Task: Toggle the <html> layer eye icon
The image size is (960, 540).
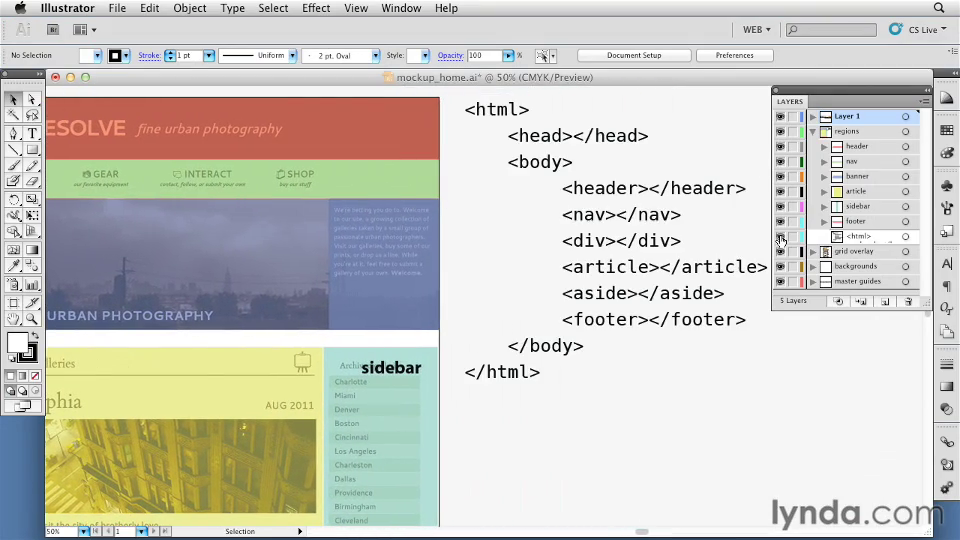Action: 780,236
